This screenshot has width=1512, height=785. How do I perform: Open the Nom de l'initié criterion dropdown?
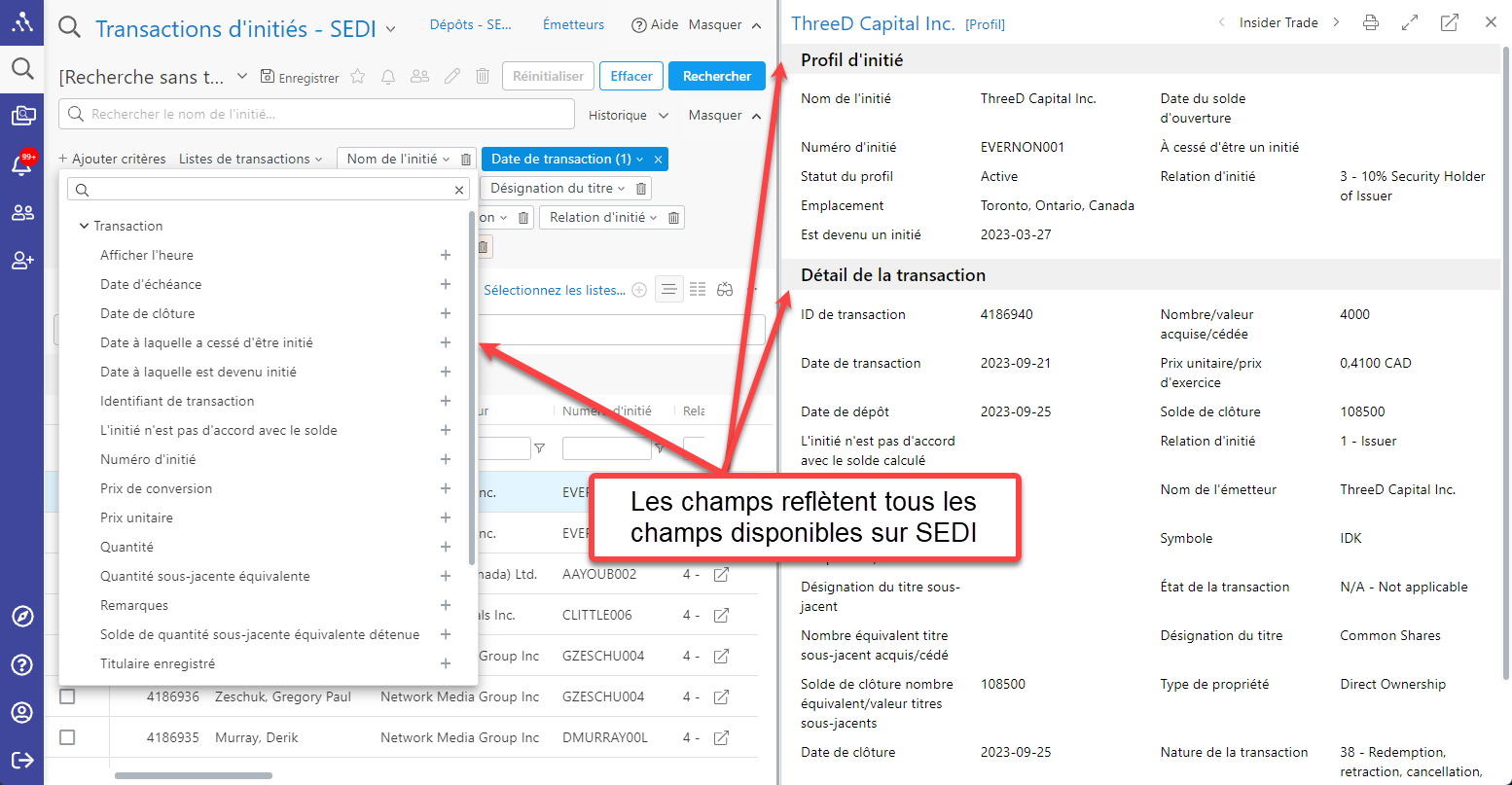pyautogui.click(x=399, y=160)
